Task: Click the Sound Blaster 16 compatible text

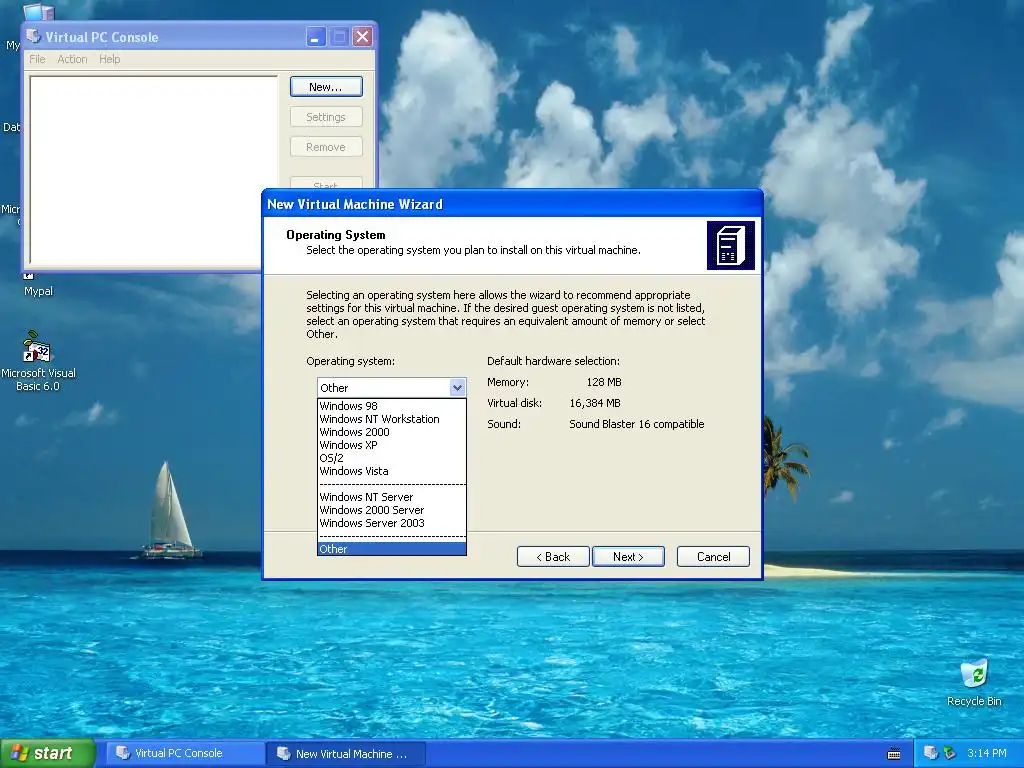Action: (637, 424)
